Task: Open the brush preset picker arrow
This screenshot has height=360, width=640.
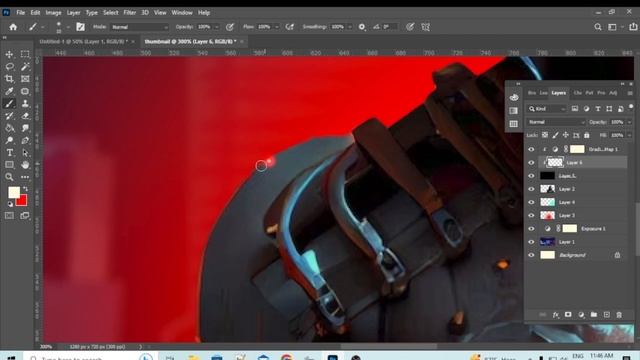Action: point(68,27)
